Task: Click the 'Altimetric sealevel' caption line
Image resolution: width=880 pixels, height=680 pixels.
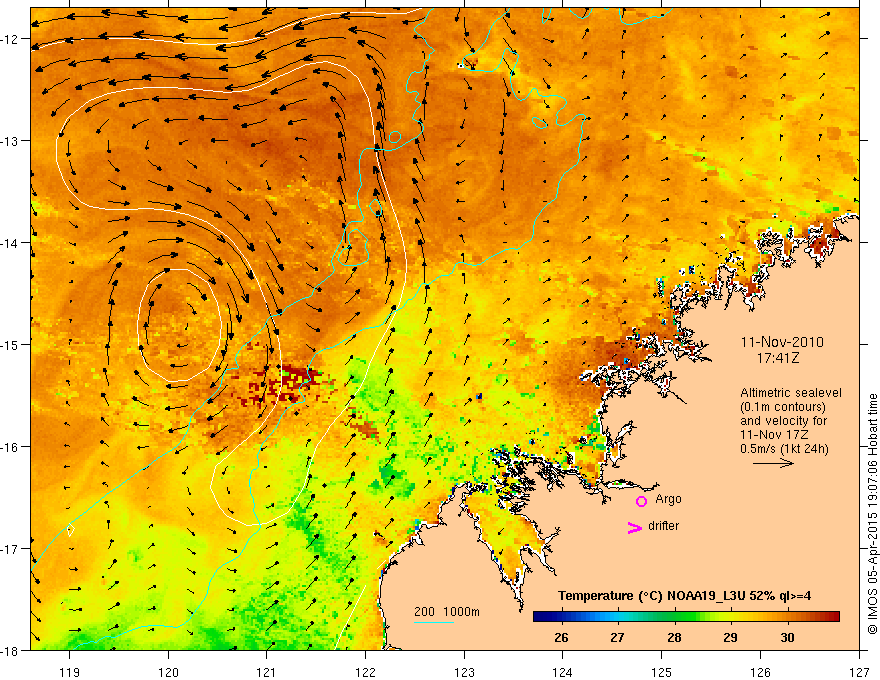Action: coord(790,393)
